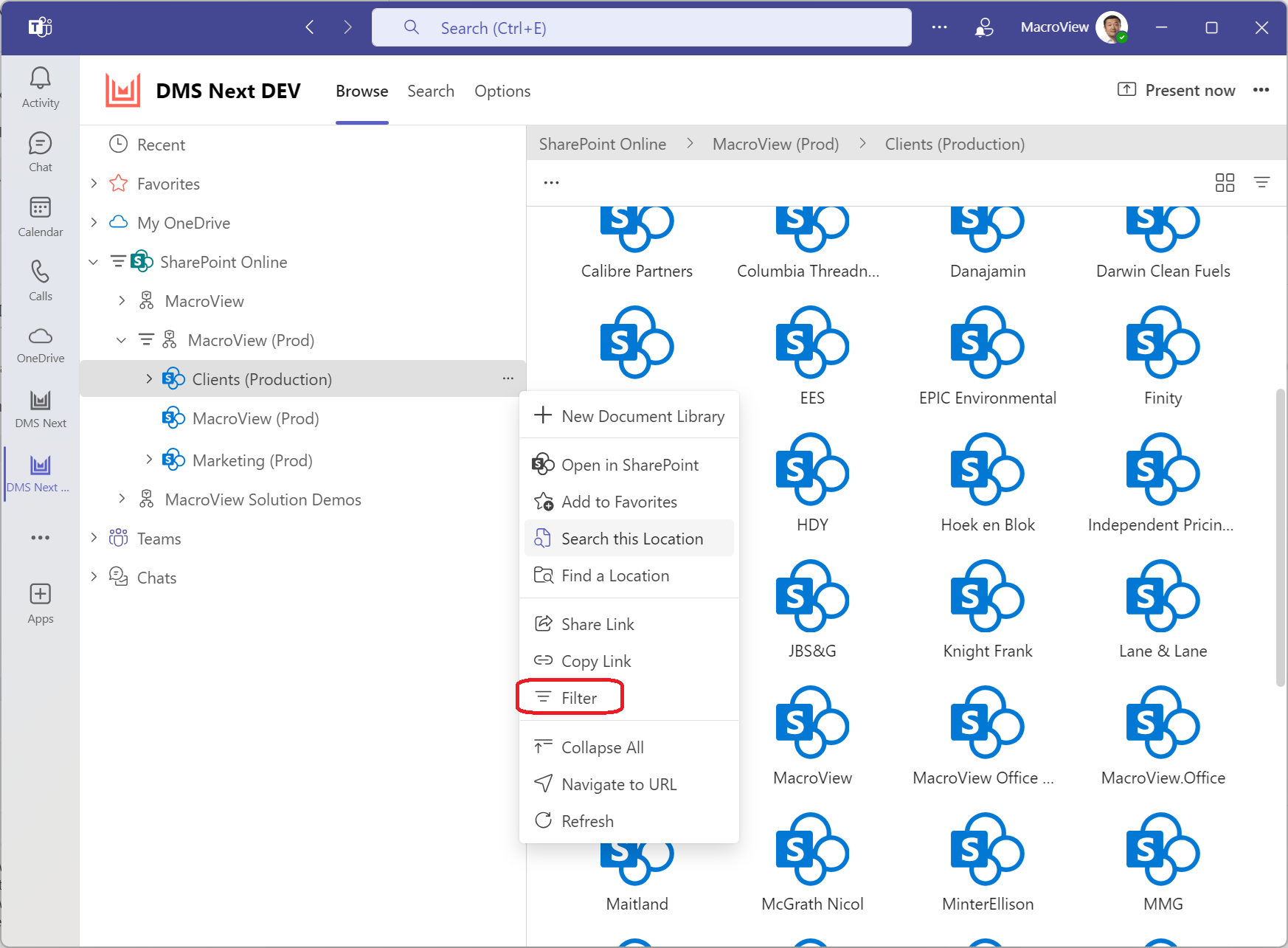Switch to the Options tab
Viewport: 1288px width, 948px height.
click(x=502, y=91)
